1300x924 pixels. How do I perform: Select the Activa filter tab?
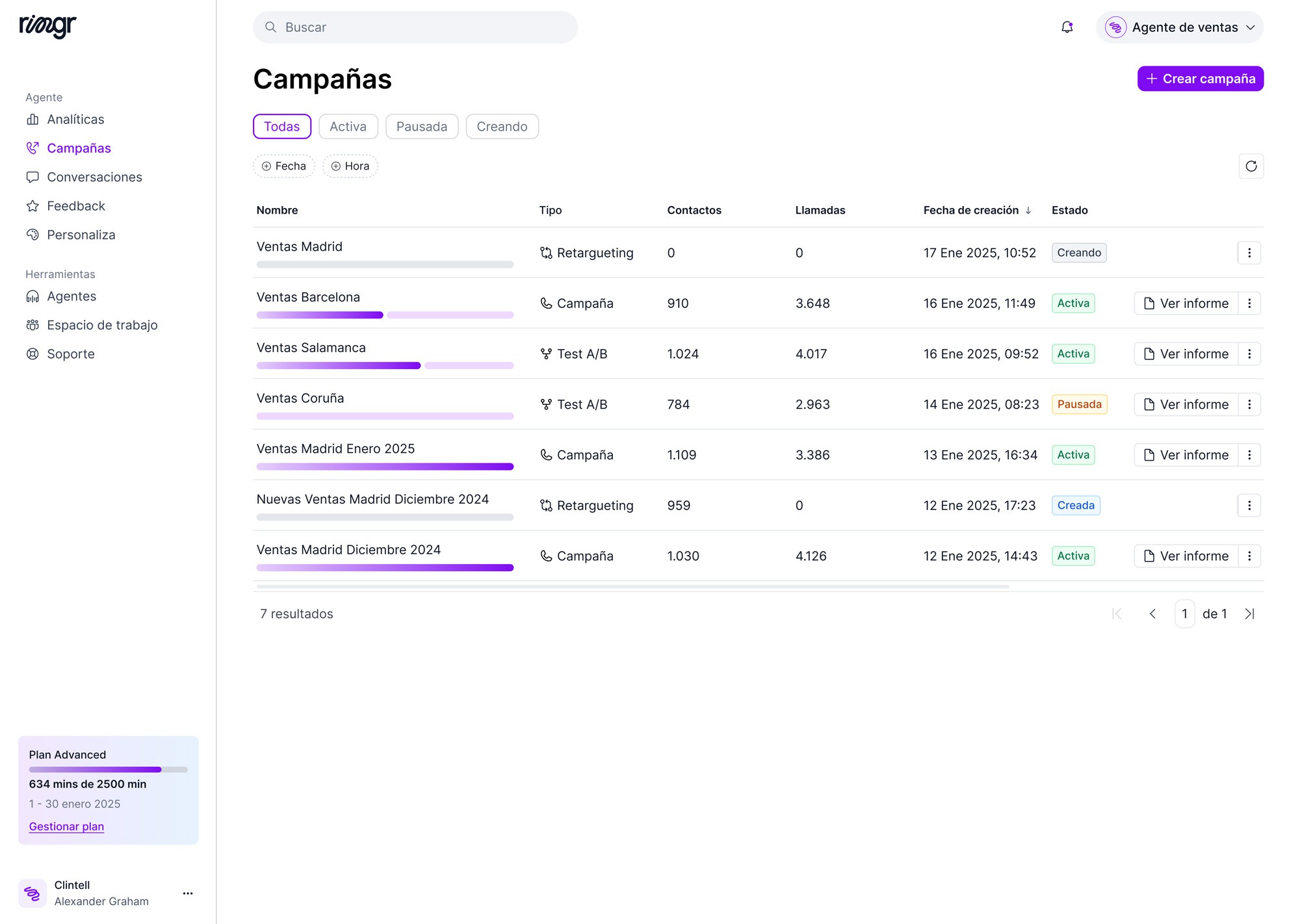(x=348, y=127)
